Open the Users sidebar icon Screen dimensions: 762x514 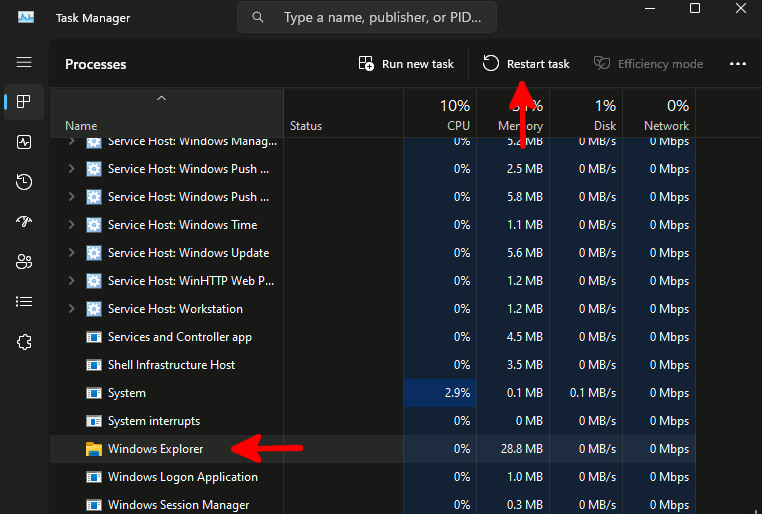pyautogui.click(x=24, y=261)
